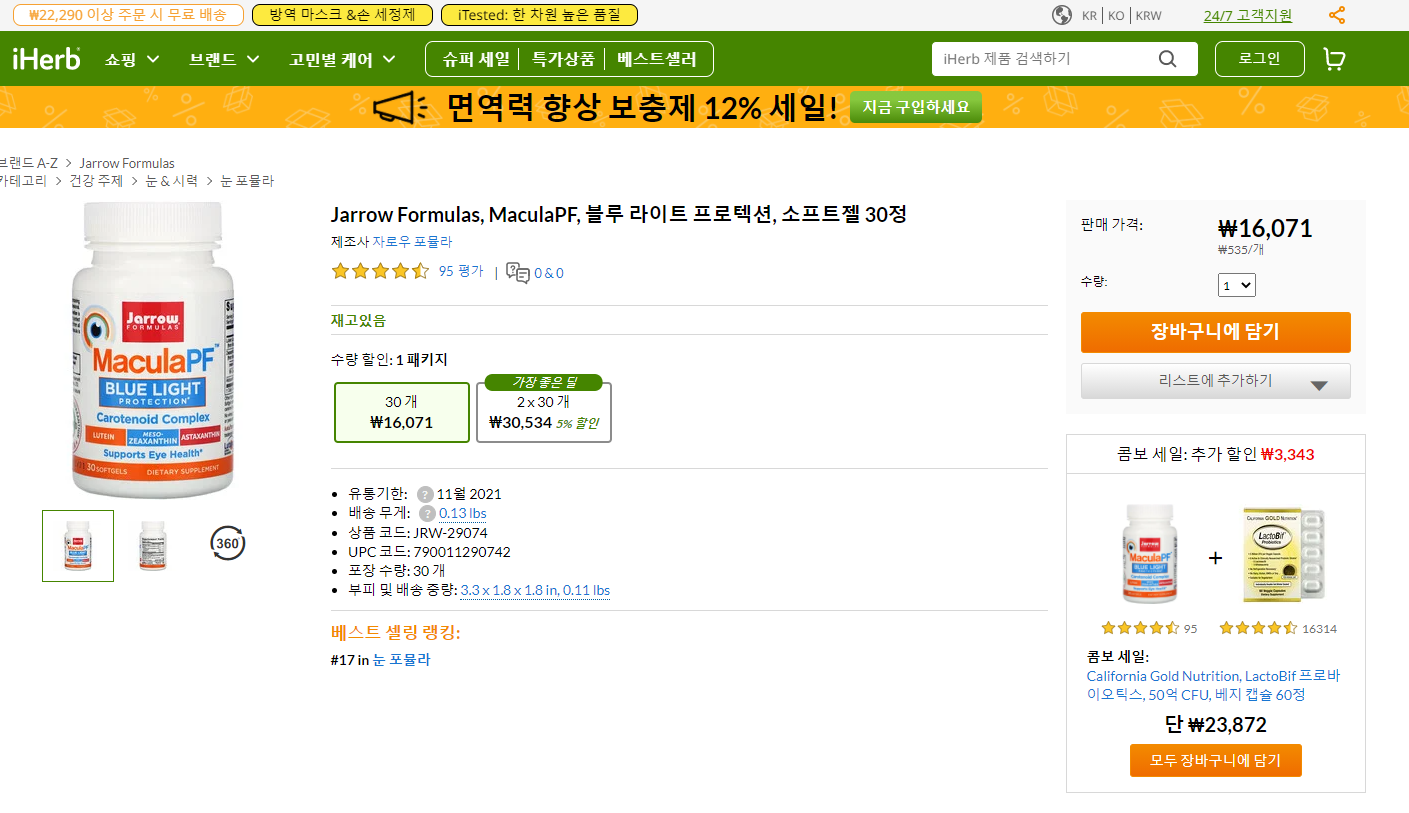Select the 2 x 30 개 package option

(543, 412)
